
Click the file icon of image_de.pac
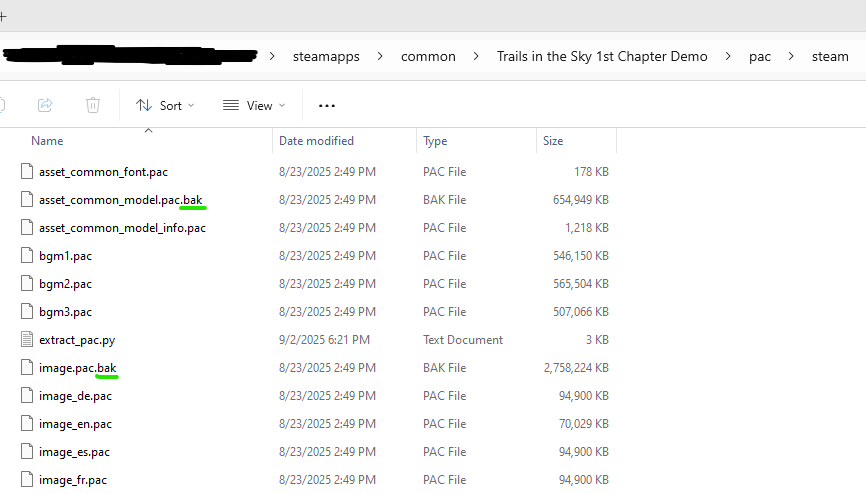(x=27, y=396)
